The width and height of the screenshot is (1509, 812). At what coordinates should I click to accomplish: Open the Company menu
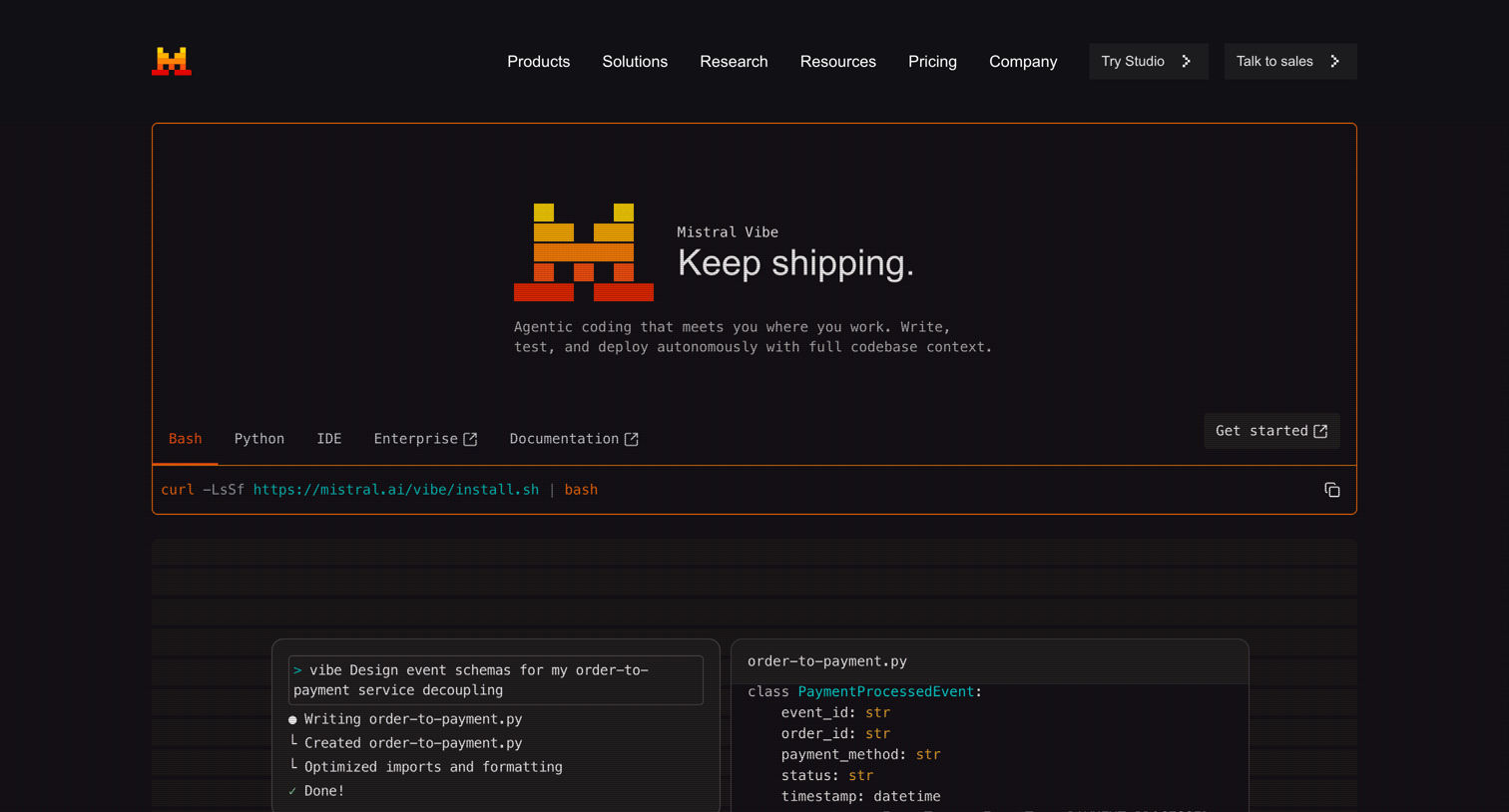coord(1023,62)
